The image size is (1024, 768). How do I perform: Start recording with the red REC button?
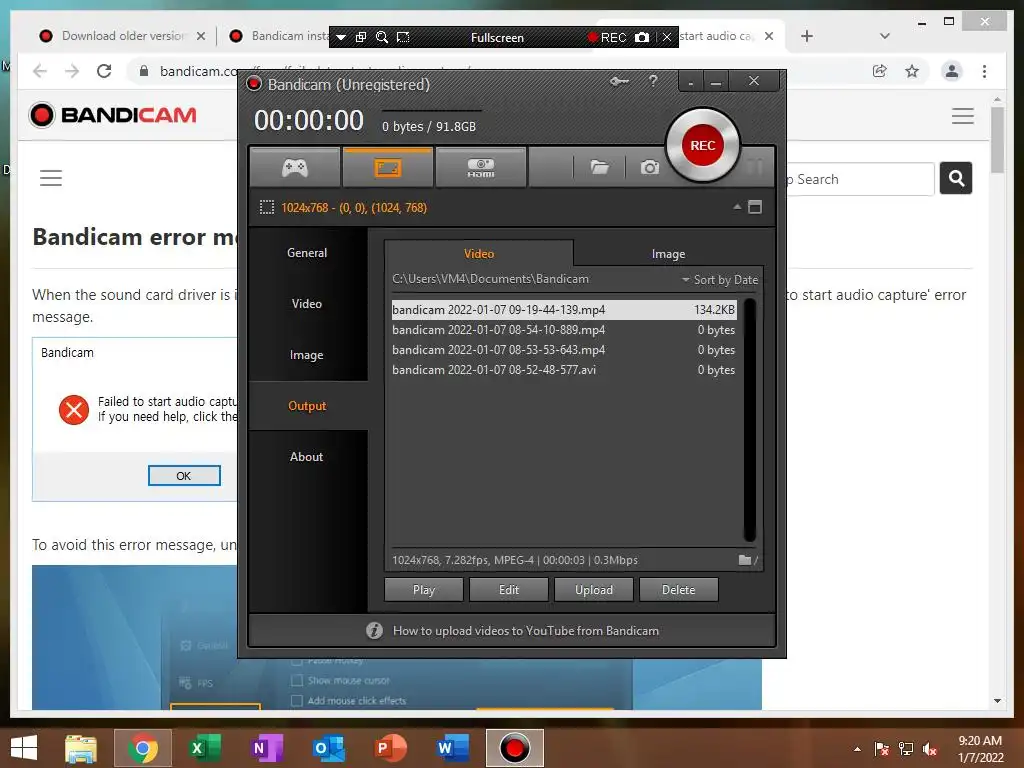pos(703,145)
